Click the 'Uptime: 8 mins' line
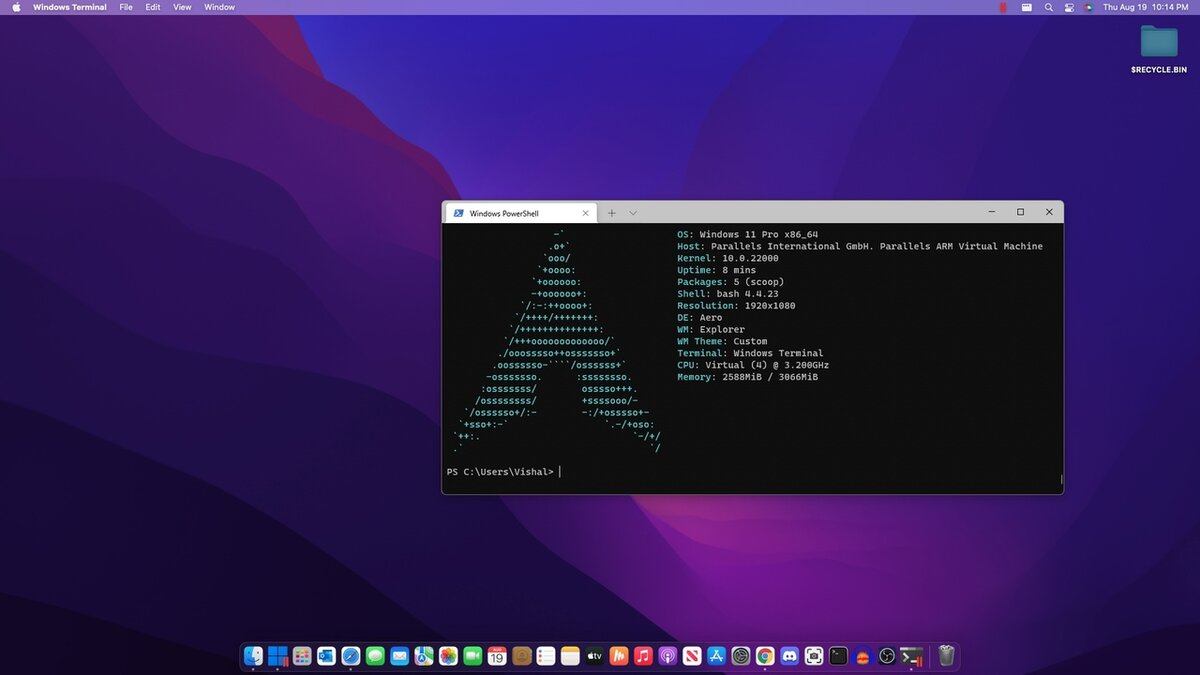 coord(716,270)
